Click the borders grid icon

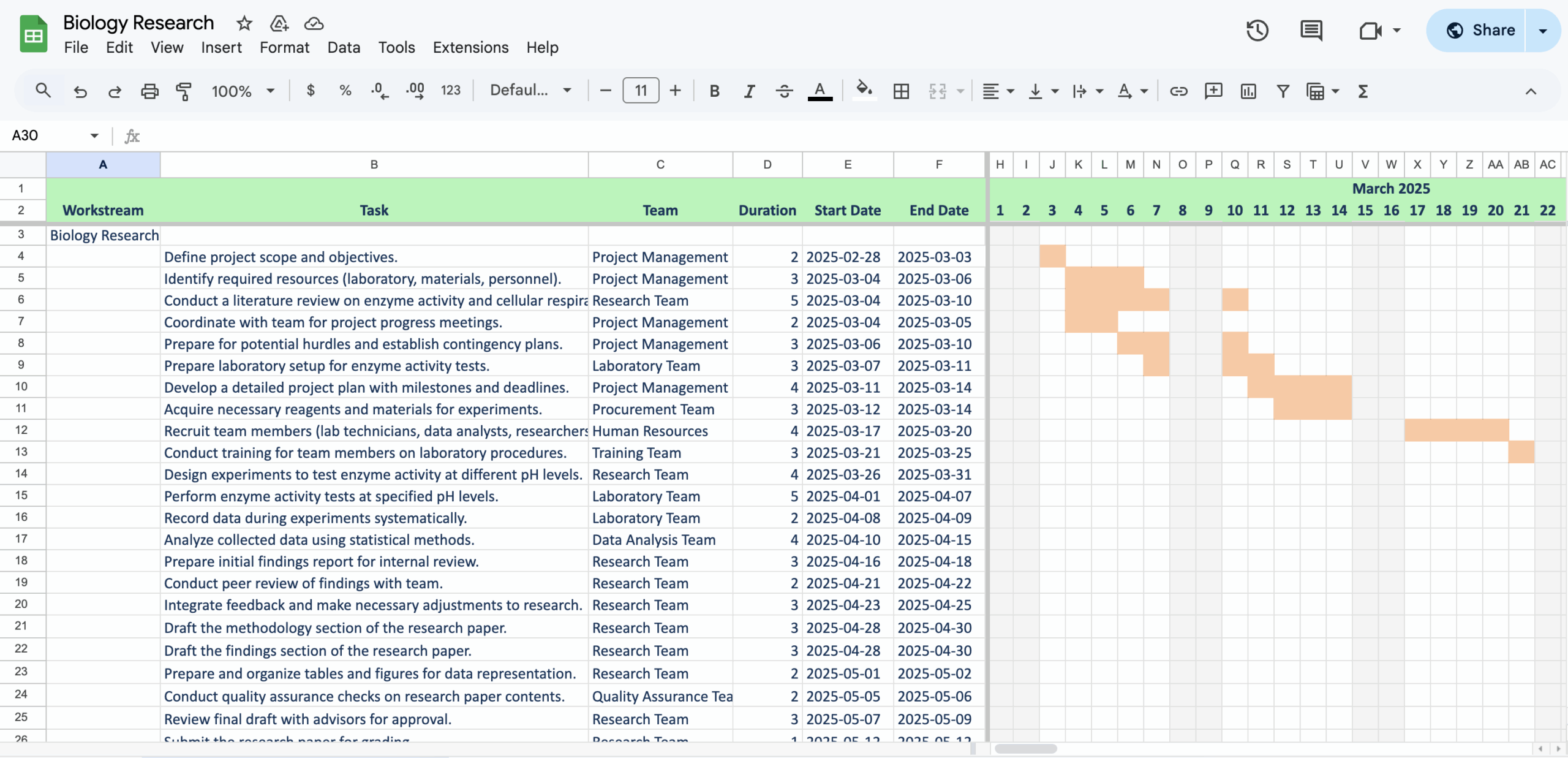[x=901, y=91]
